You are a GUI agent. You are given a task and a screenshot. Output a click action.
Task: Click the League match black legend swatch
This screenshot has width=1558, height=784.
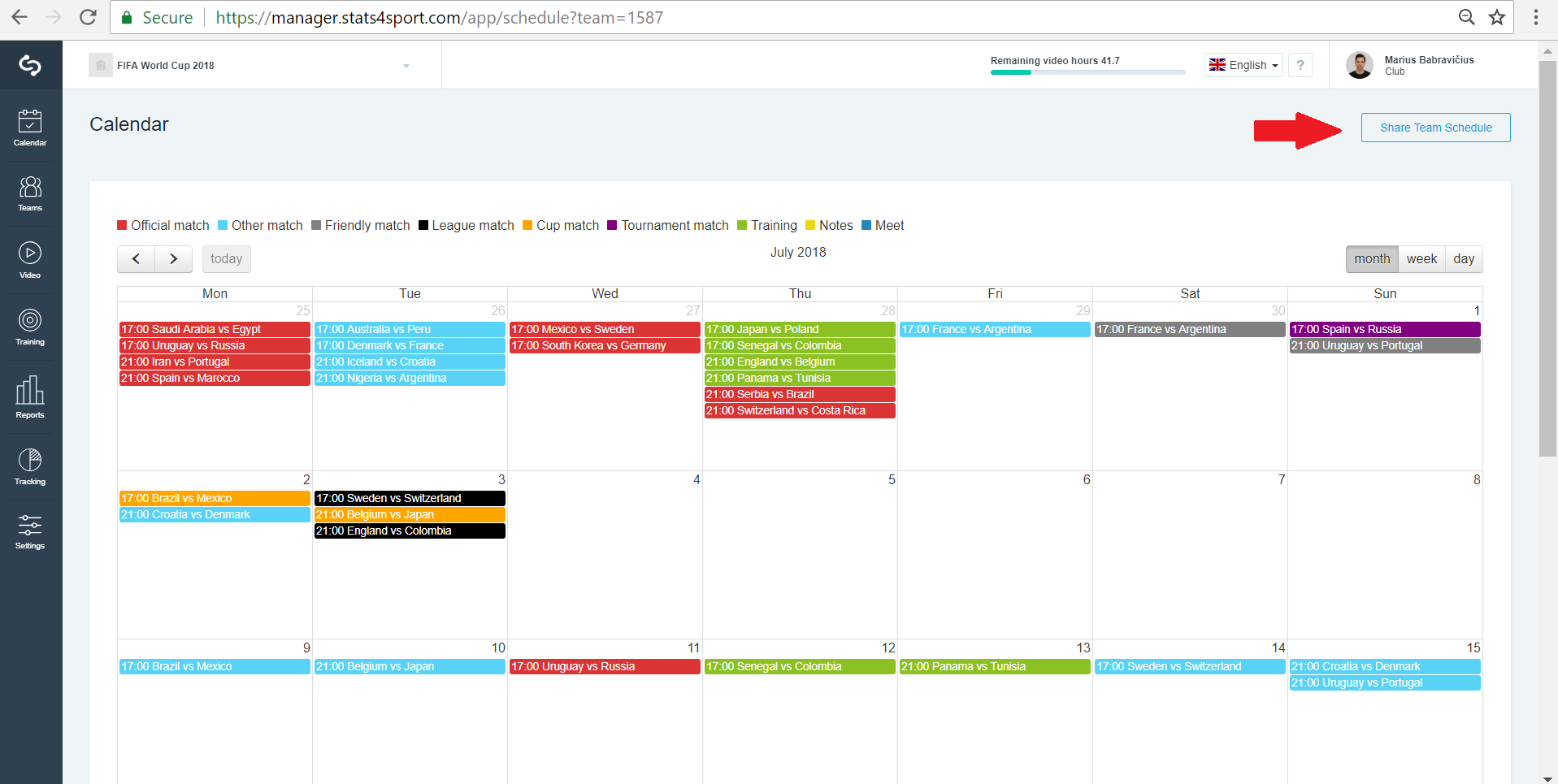click(x=423, y=225)
